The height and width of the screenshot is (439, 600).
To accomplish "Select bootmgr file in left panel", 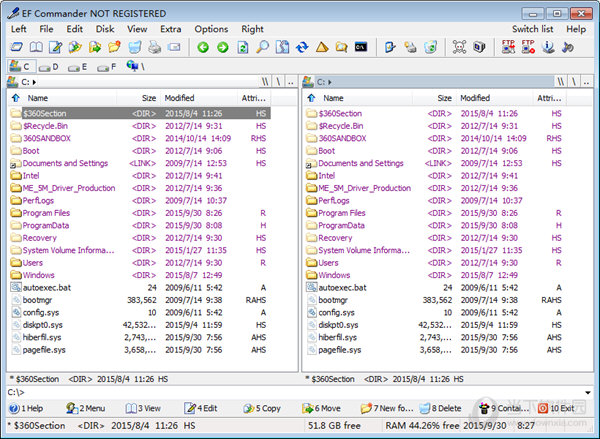I will 139,300.
